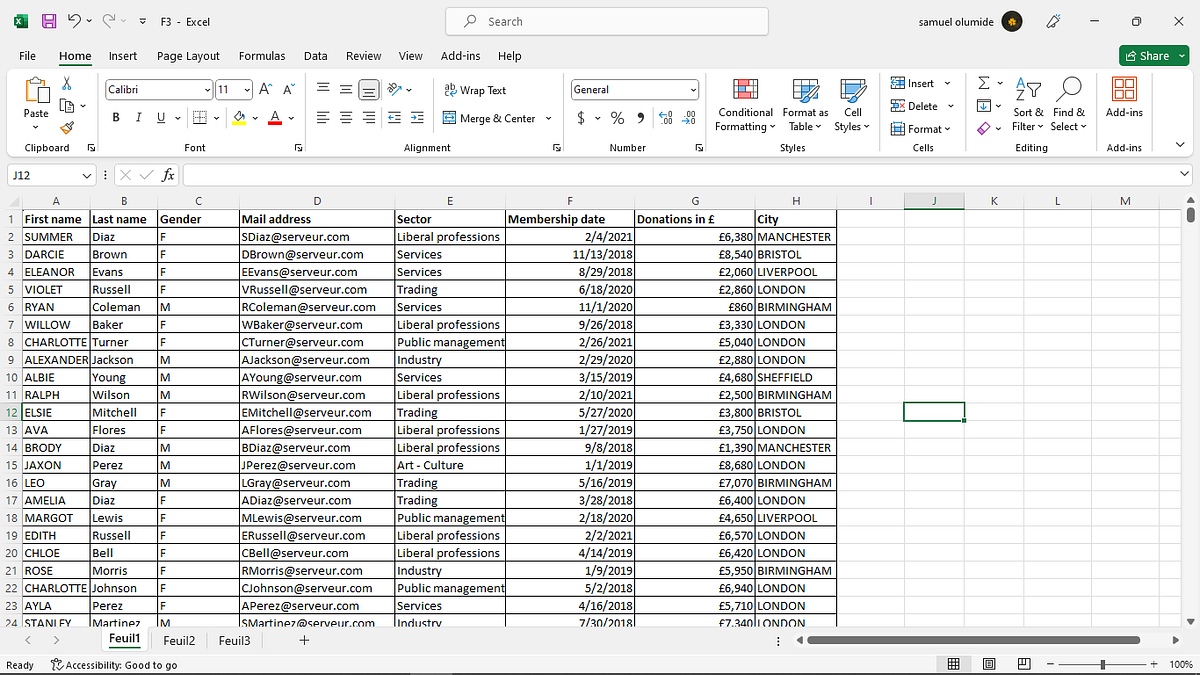Click the Cut scissors icon
Screen dimensions: 1200x675
67,83
